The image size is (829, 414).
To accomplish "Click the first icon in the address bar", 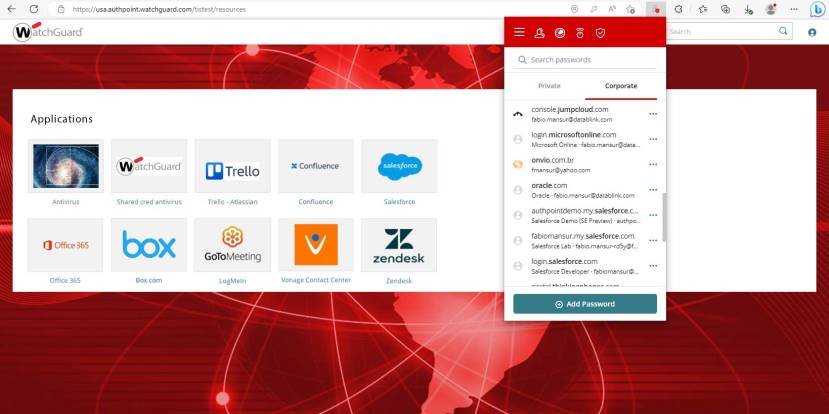I will [x=575, y=9].
